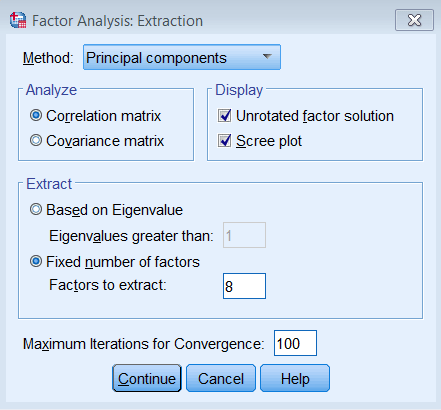Image resolution: width=441 pixels, height=410 pixels.
Task: Click the Cancel button
Action: pyautogui.click(x=221, y=378)
